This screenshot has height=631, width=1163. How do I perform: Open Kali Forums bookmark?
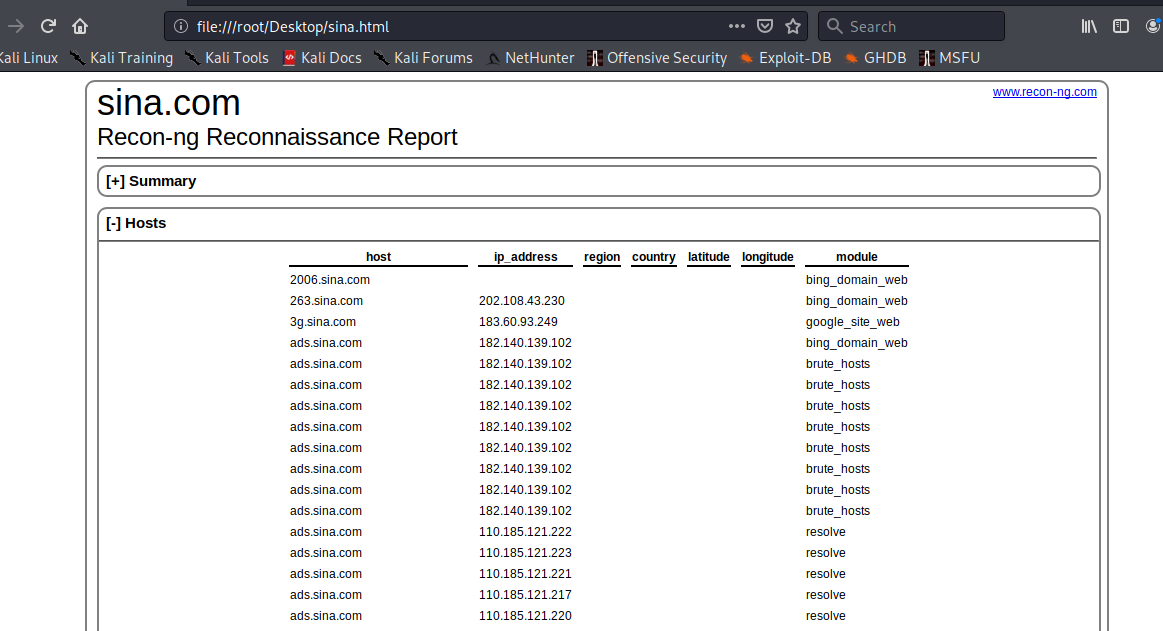pos(424,58)
